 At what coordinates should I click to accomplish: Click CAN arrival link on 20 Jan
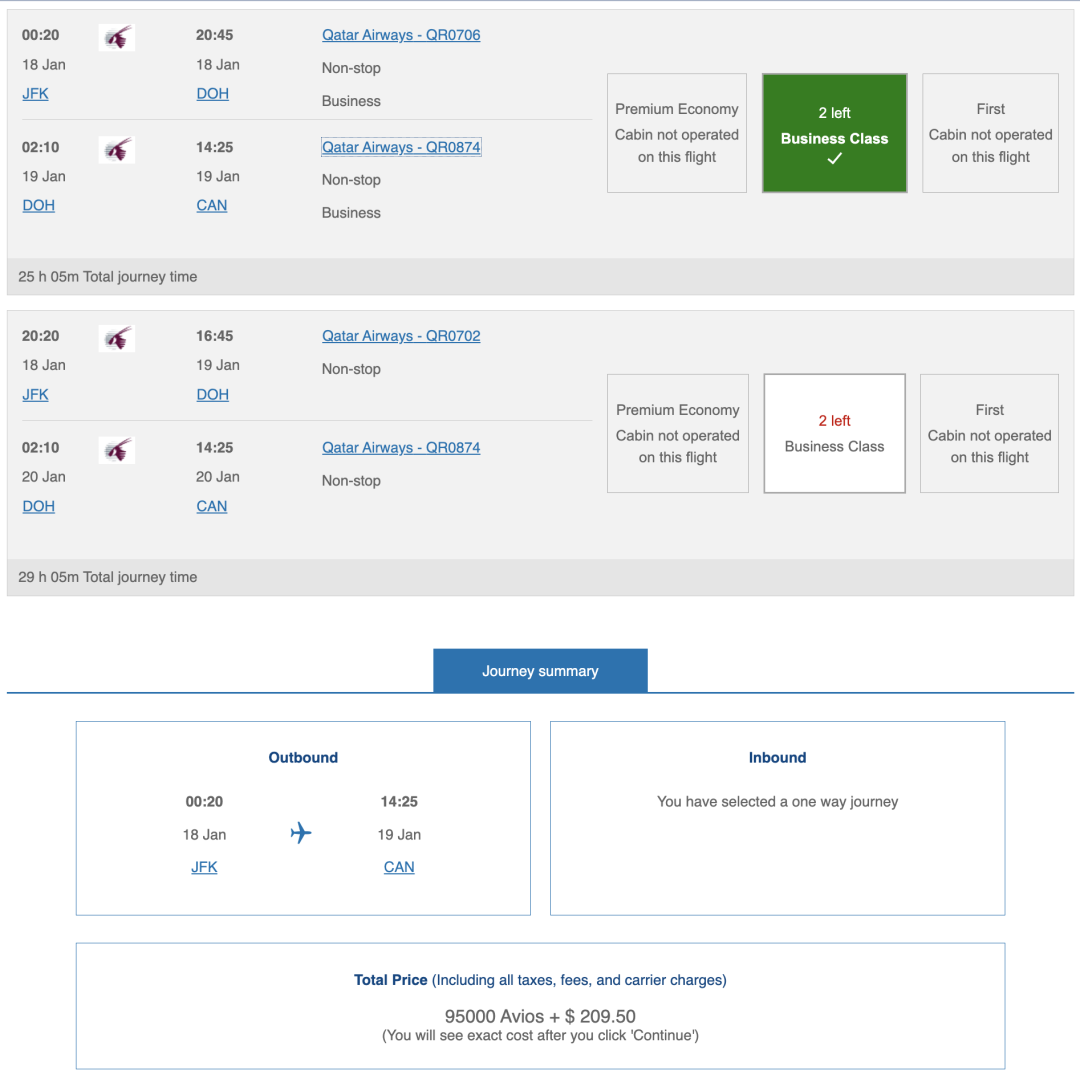(212, 506)
